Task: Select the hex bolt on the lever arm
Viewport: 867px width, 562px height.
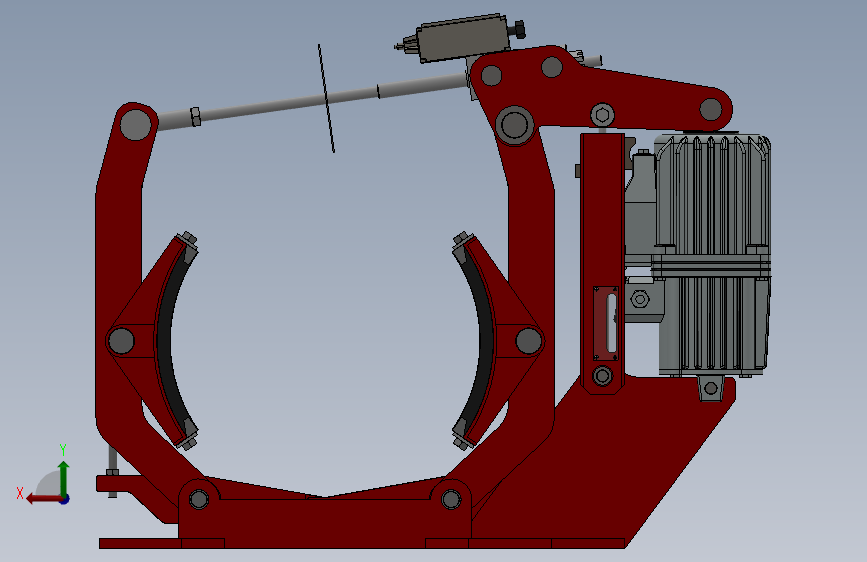Action: pos(602,115)
